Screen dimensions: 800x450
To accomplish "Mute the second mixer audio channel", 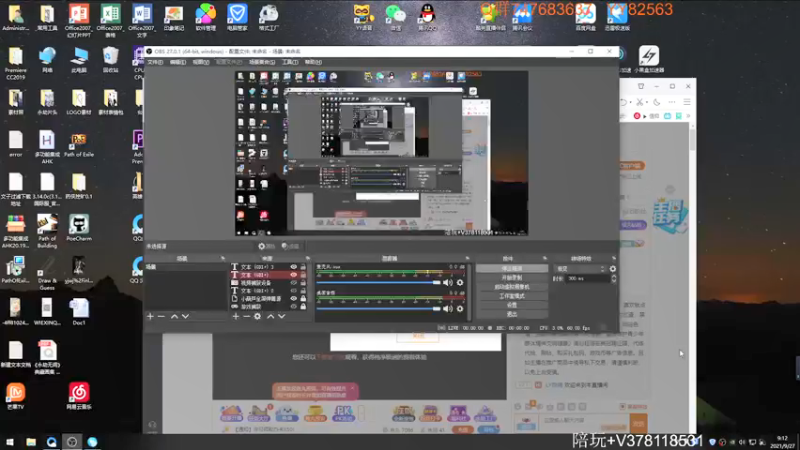I will click(x=447, y=309).
